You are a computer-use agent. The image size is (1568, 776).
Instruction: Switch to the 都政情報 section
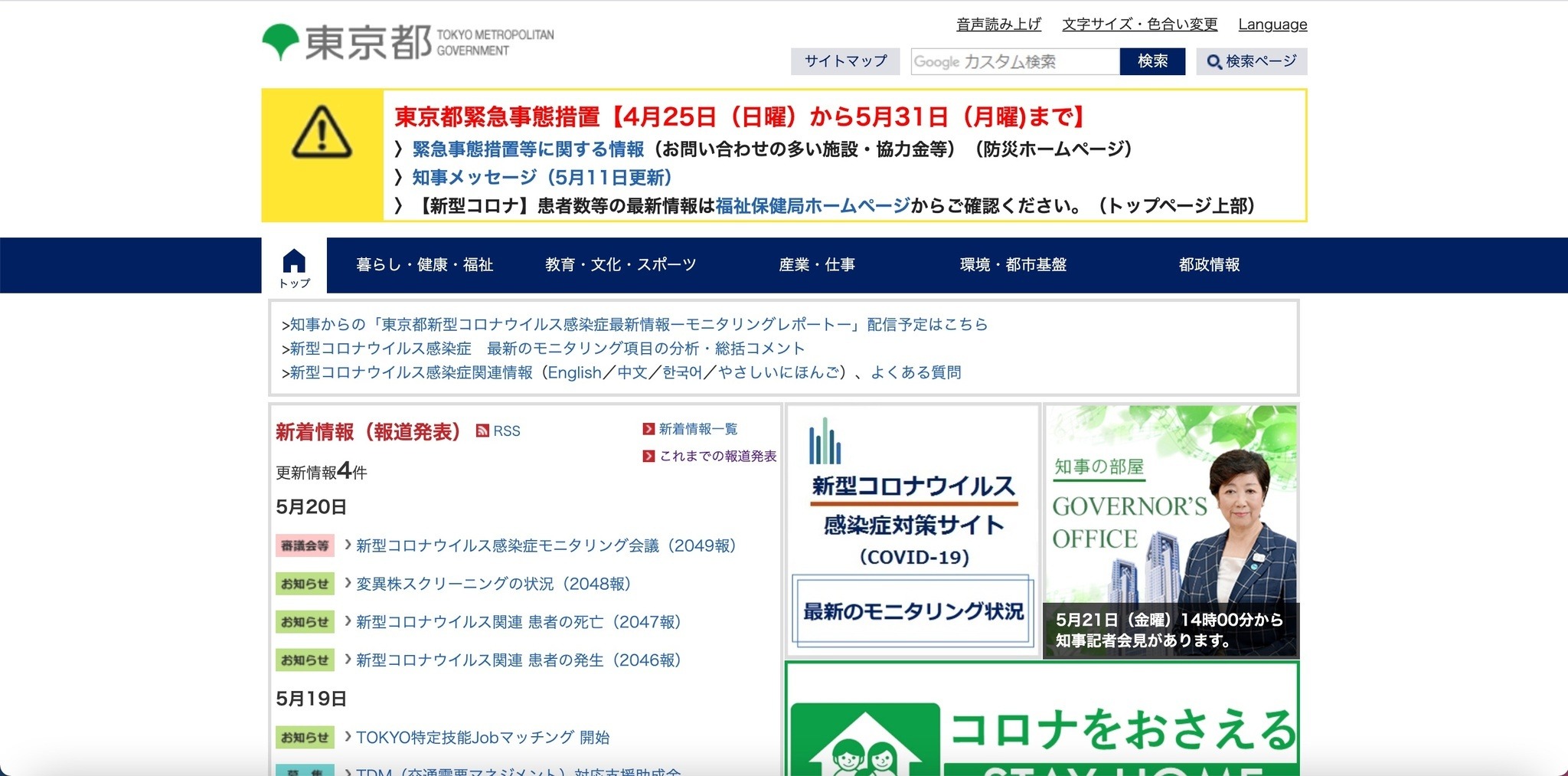pyautogui.click(x=1210, y=264)
